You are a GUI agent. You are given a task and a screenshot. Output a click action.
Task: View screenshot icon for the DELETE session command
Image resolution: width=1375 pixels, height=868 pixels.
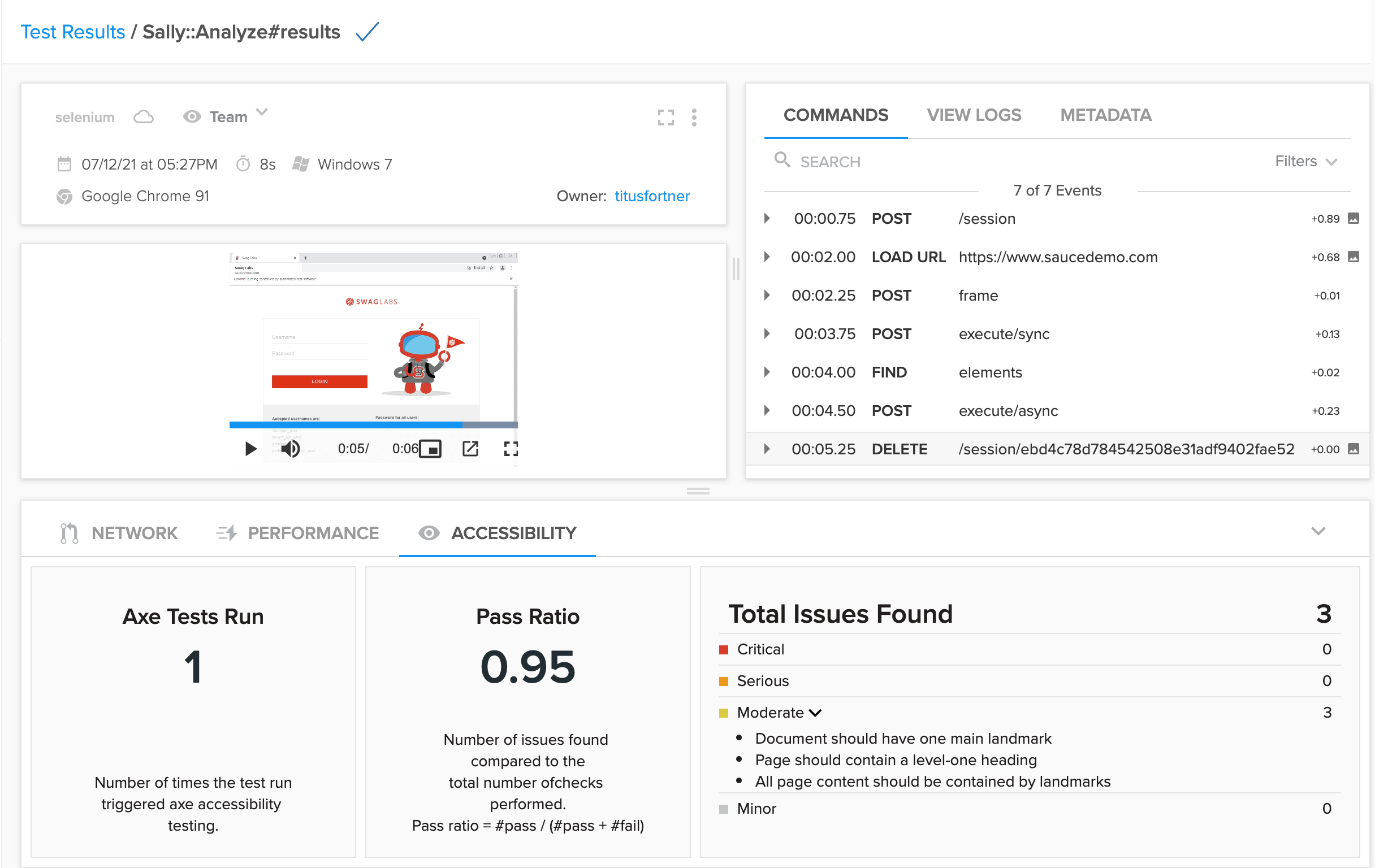point(1353,449)
